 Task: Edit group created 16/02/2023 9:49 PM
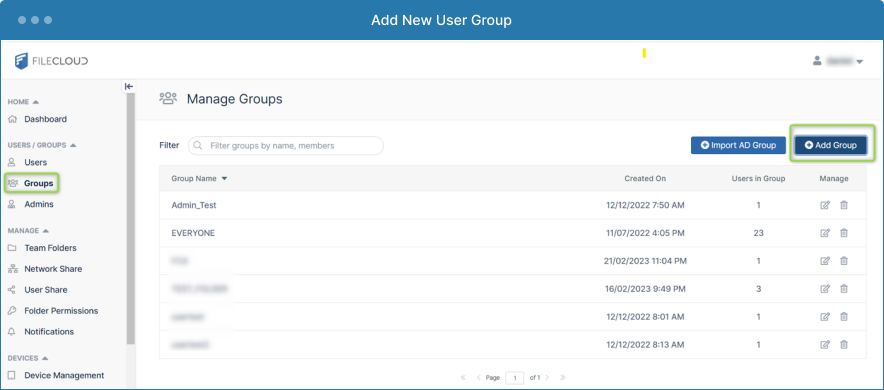tap(825, 289)
